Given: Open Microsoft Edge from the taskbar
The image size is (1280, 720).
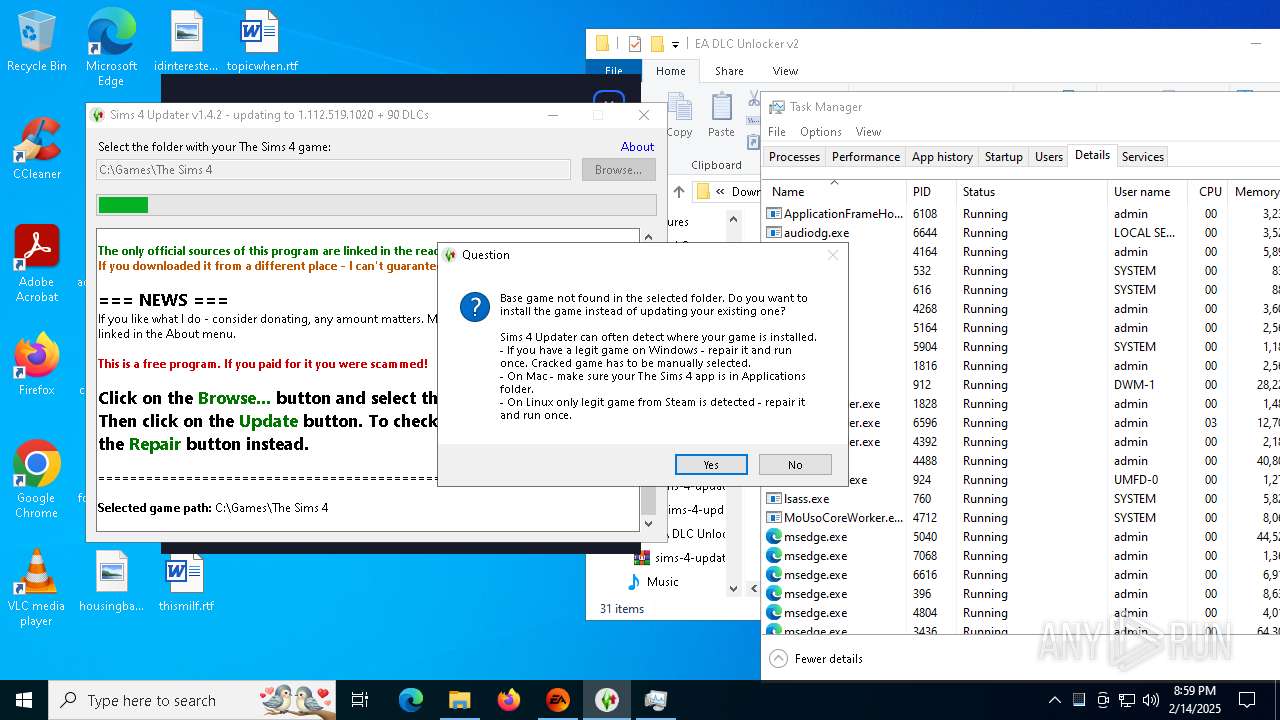Looking at the screenshot, I should pyautogui.click(x=411, y=700).
